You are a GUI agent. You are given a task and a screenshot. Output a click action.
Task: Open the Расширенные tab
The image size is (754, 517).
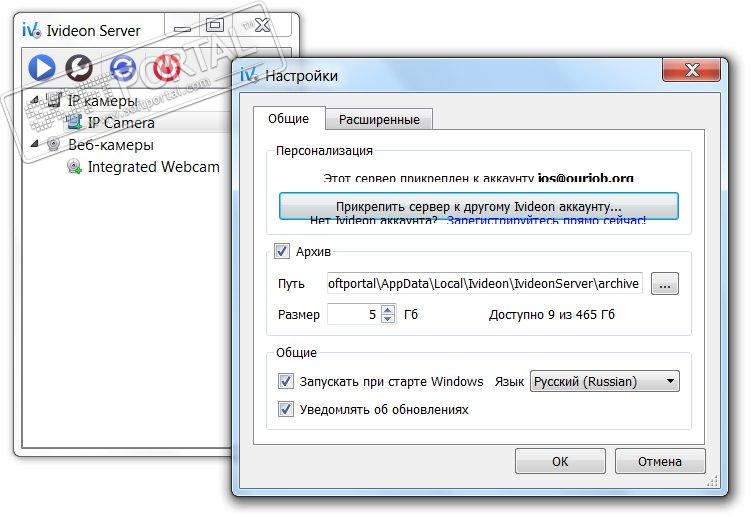click(x=379, y=119)
